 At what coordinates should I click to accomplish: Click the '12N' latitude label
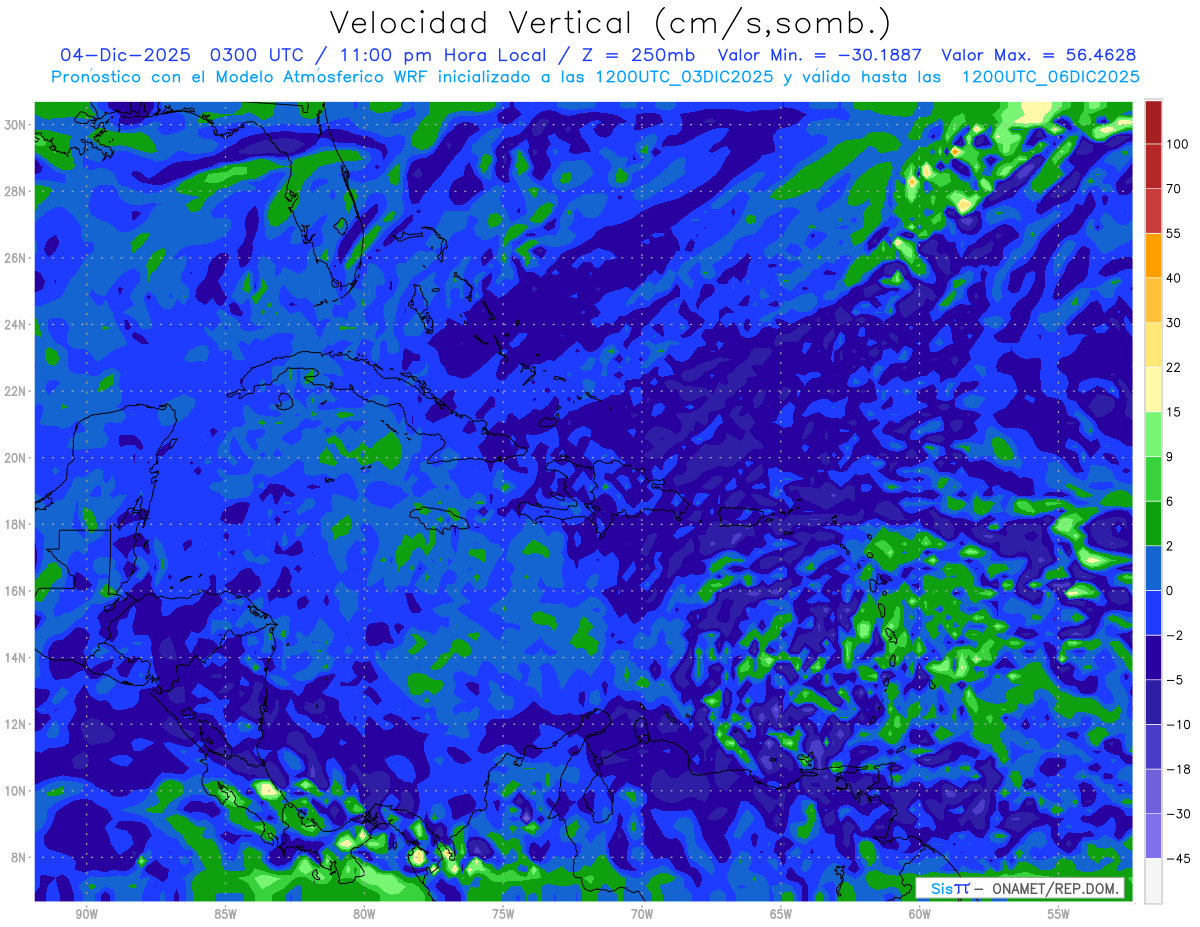(x=15, y=724)
